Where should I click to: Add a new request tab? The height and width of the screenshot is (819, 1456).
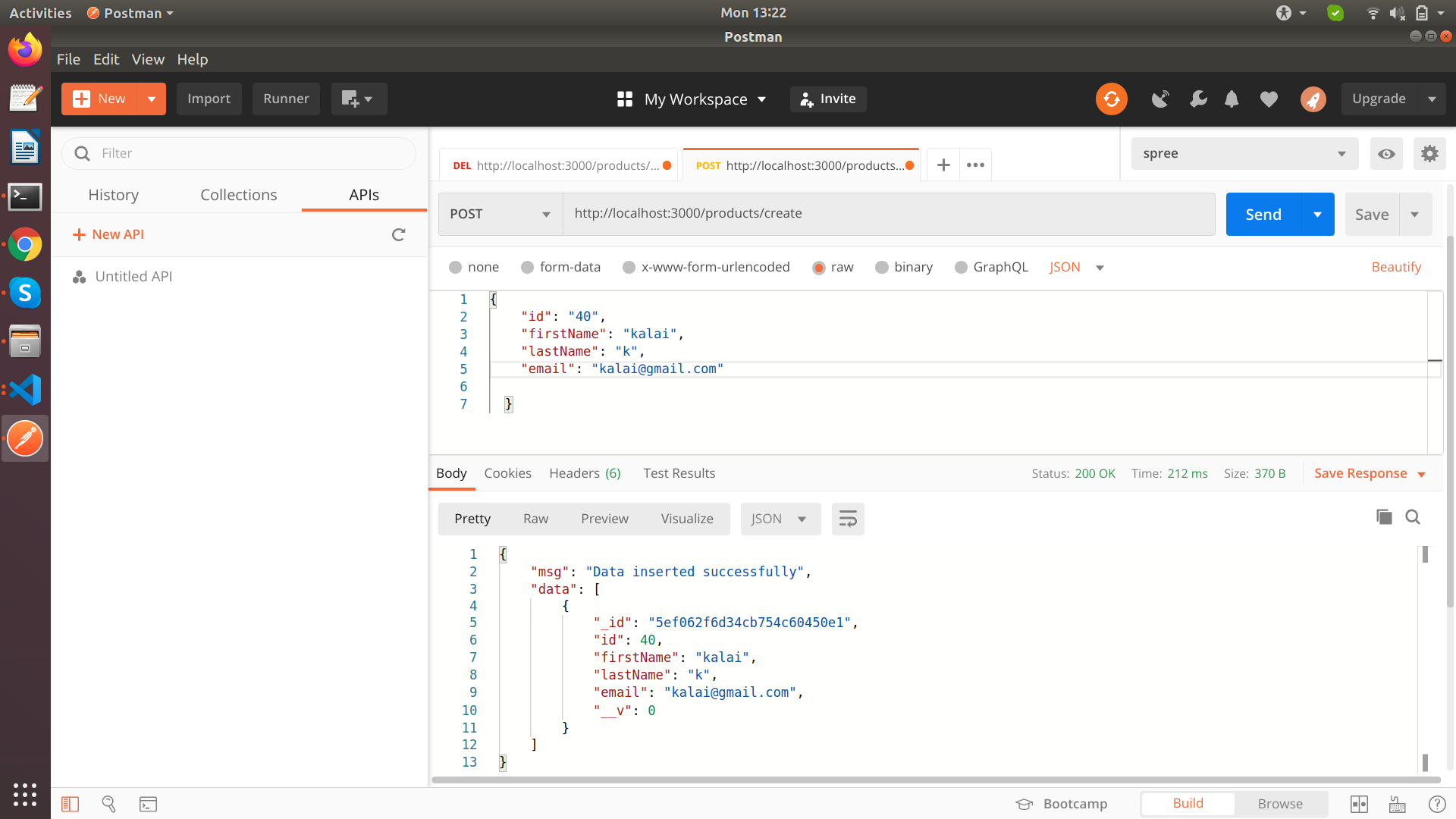point(943,165)
